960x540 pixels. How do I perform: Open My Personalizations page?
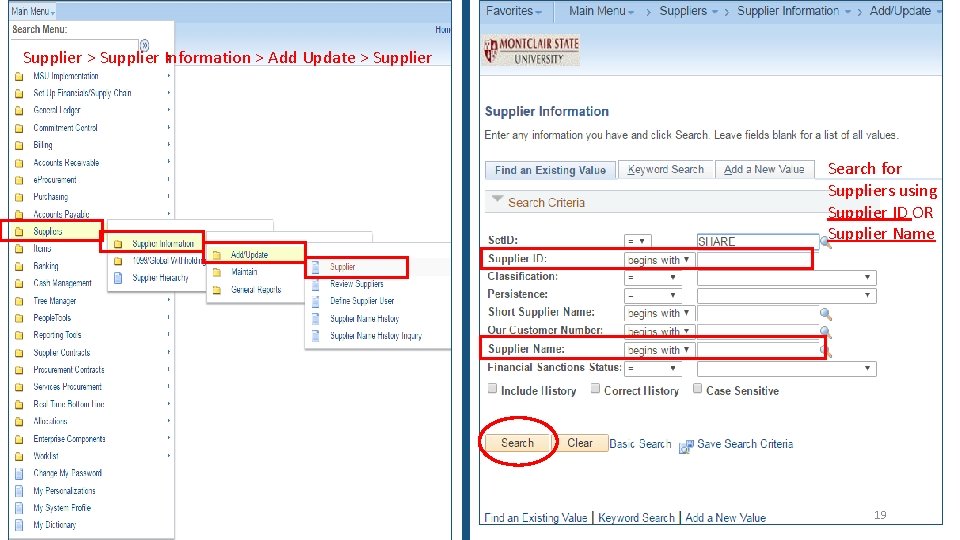coord(64,491)
